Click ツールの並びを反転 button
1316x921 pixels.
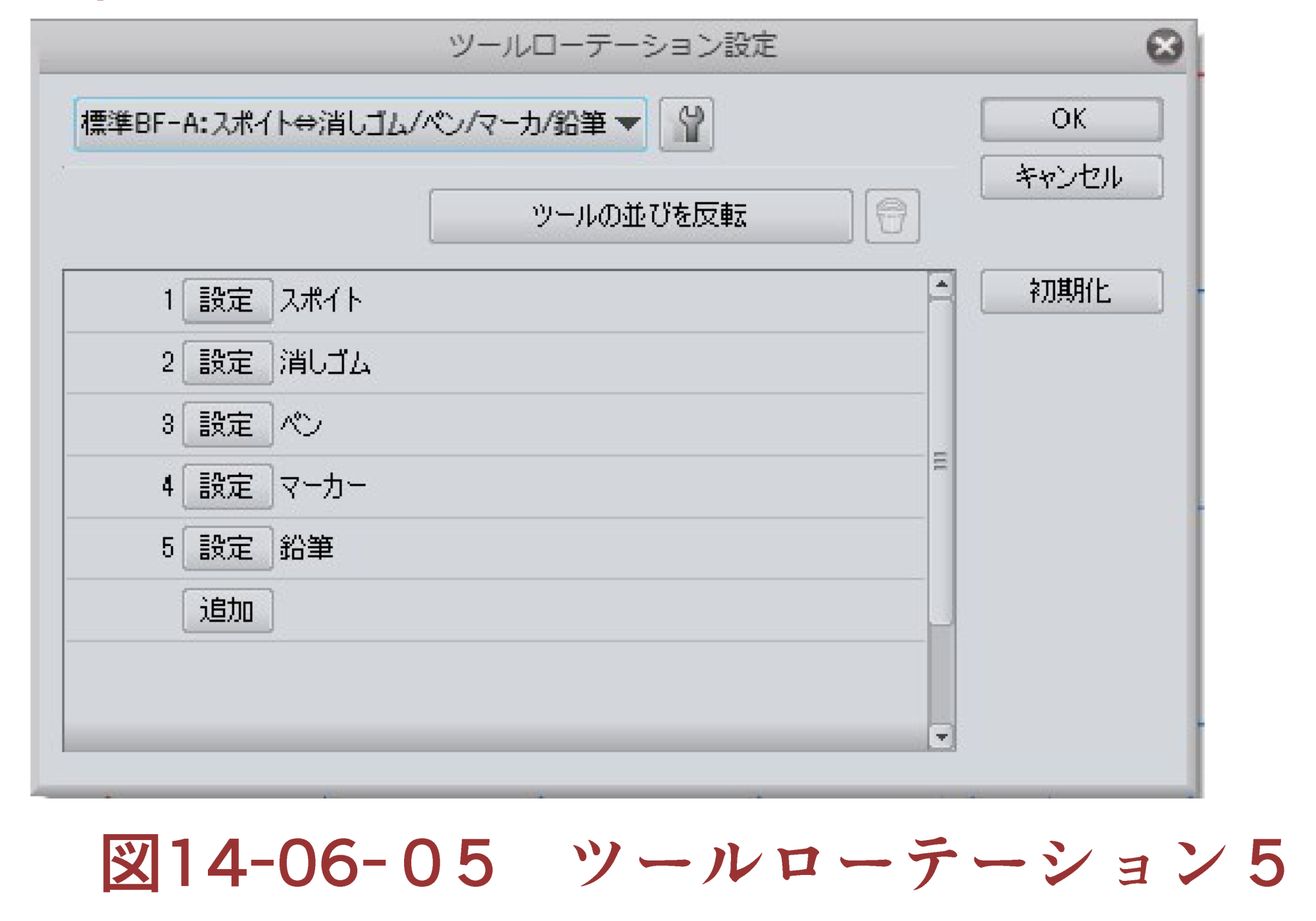point(640,216)
